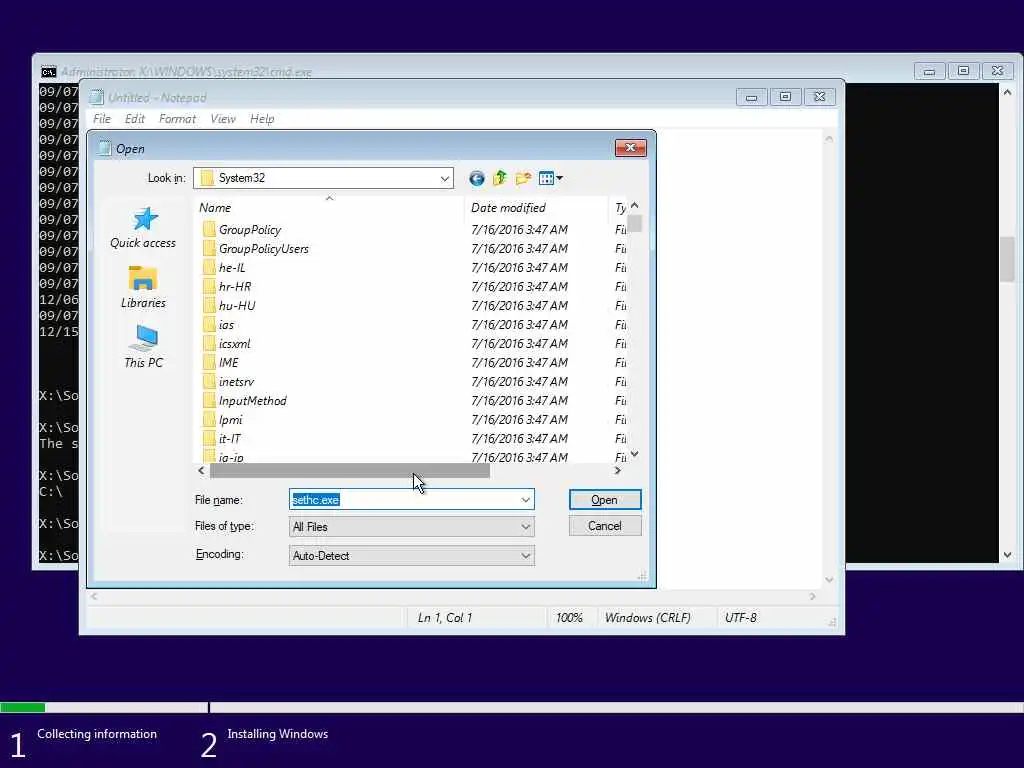The image size is (1024, 768).
Task: Open Notepad View menu
Action: click(223, 119)
